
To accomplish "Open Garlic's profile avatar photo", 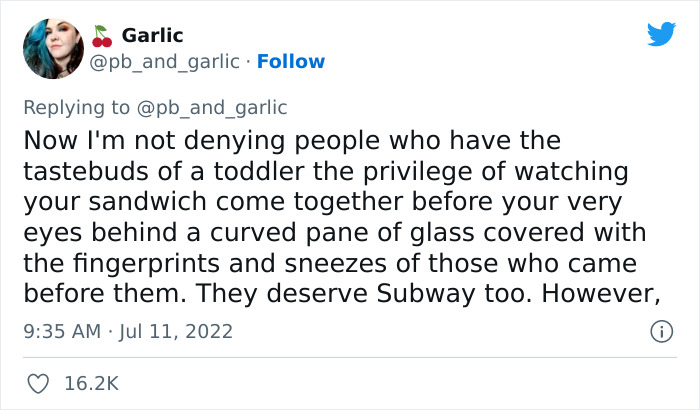I will pos(53,49).
